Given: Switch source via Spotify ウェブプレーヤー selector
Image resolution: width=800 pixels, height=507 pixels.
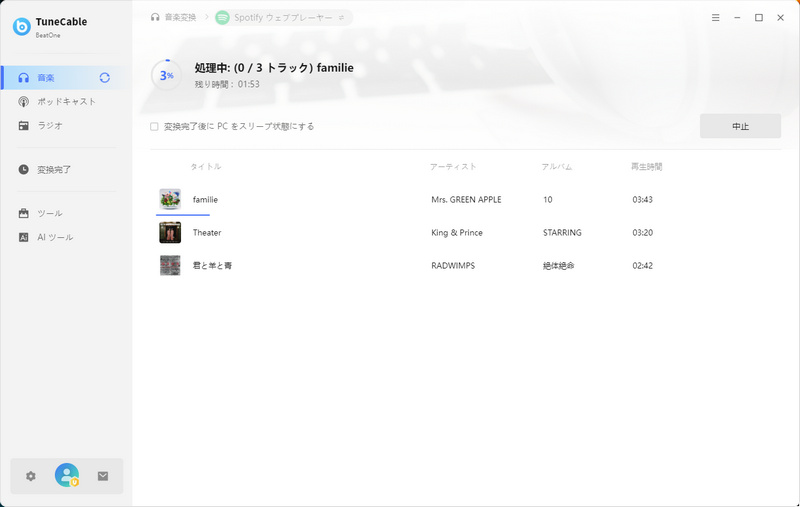Looking at the screenshot, I should 284,17.
